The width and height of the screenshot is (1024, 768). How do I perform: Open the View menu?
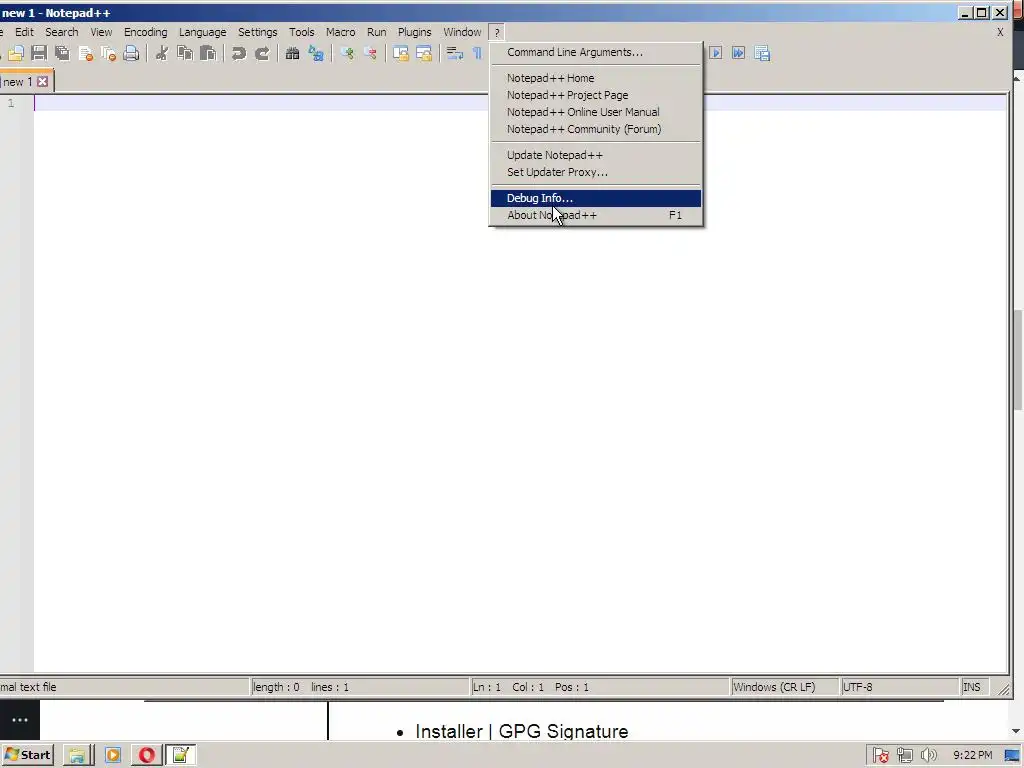101,32
